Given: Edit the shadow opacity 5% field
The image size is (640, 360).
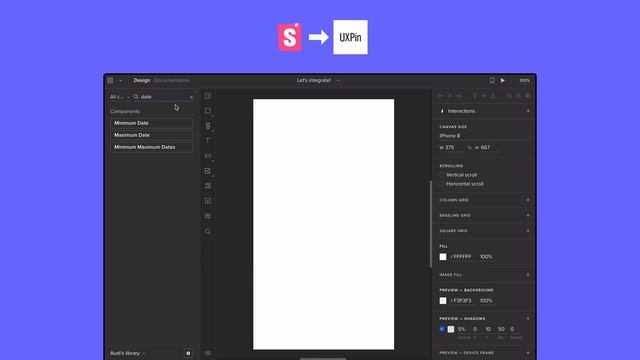Looking at the screenshot, I should click(462, 329).
